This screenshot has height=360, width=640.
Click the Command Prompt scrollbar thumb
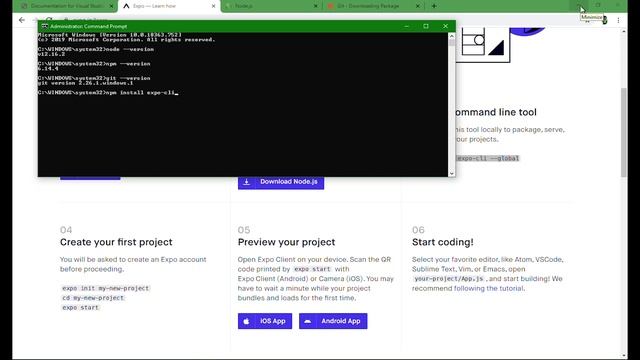451,43
